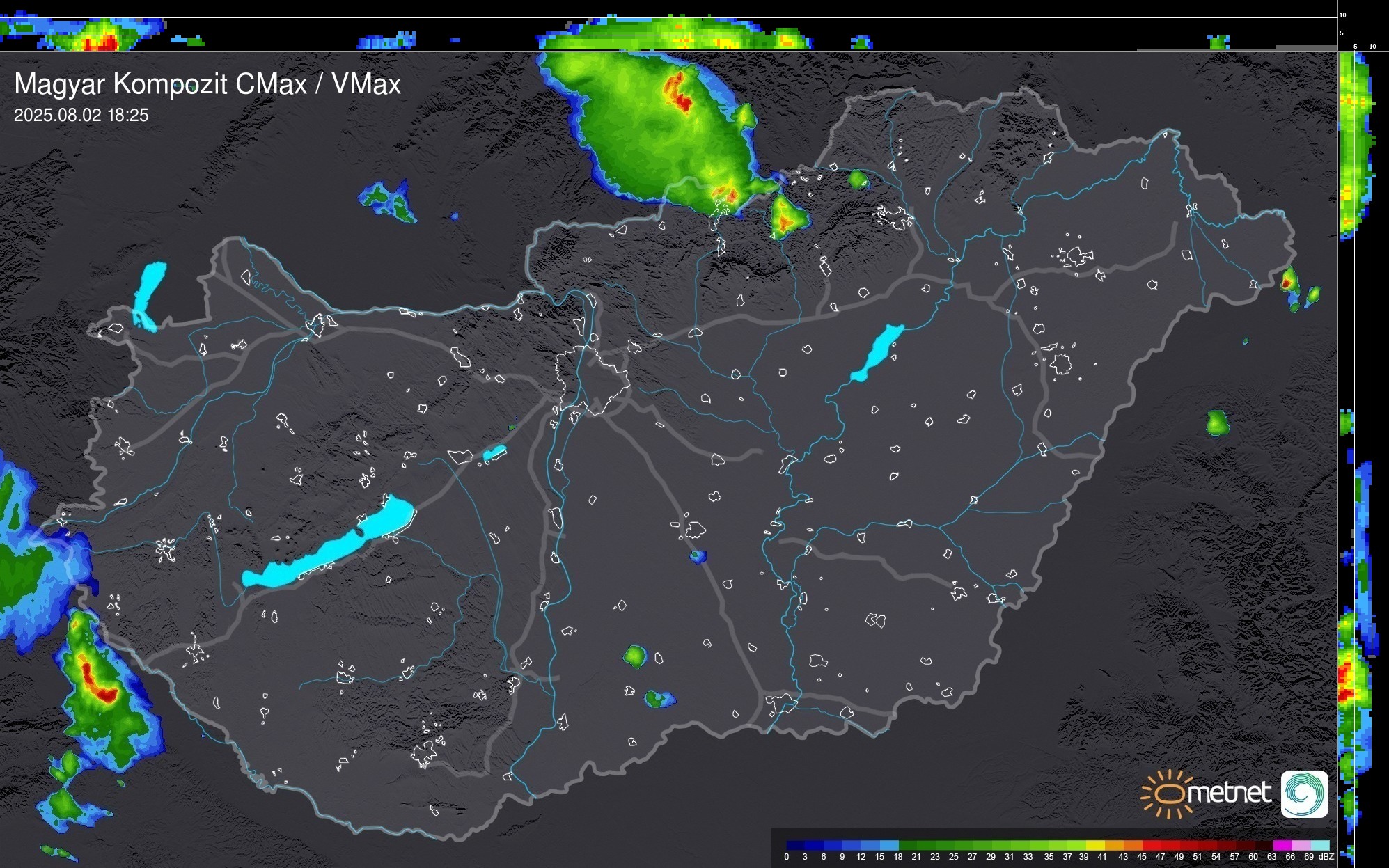Click the dark blue 0 dBZ legend swatch
This screenshot has height=868, width=1389.
tap(795, 845)
